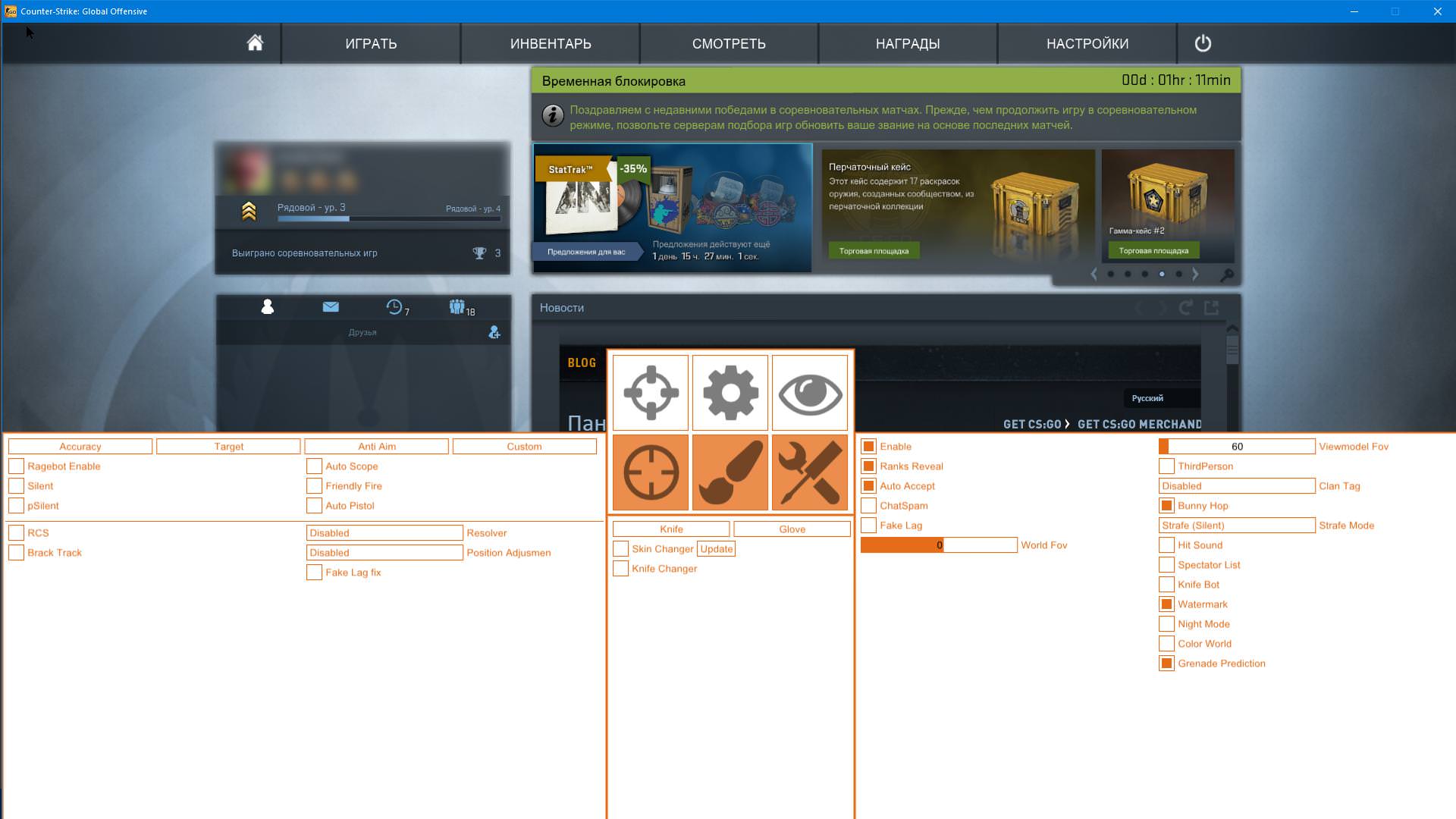The image size is (1456, 819).
Task: Click the Update button
Action: (x=717, y=549)
